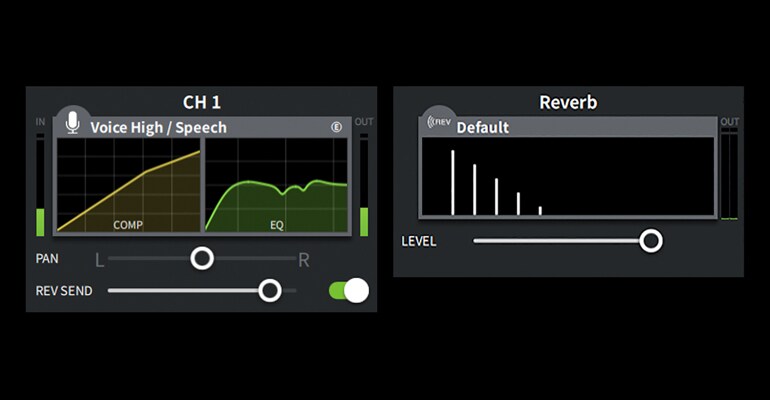The width and height of the screenshot is (770, 400).
Task: Click the Reverb panel title
Action: [x=567, y=102]
